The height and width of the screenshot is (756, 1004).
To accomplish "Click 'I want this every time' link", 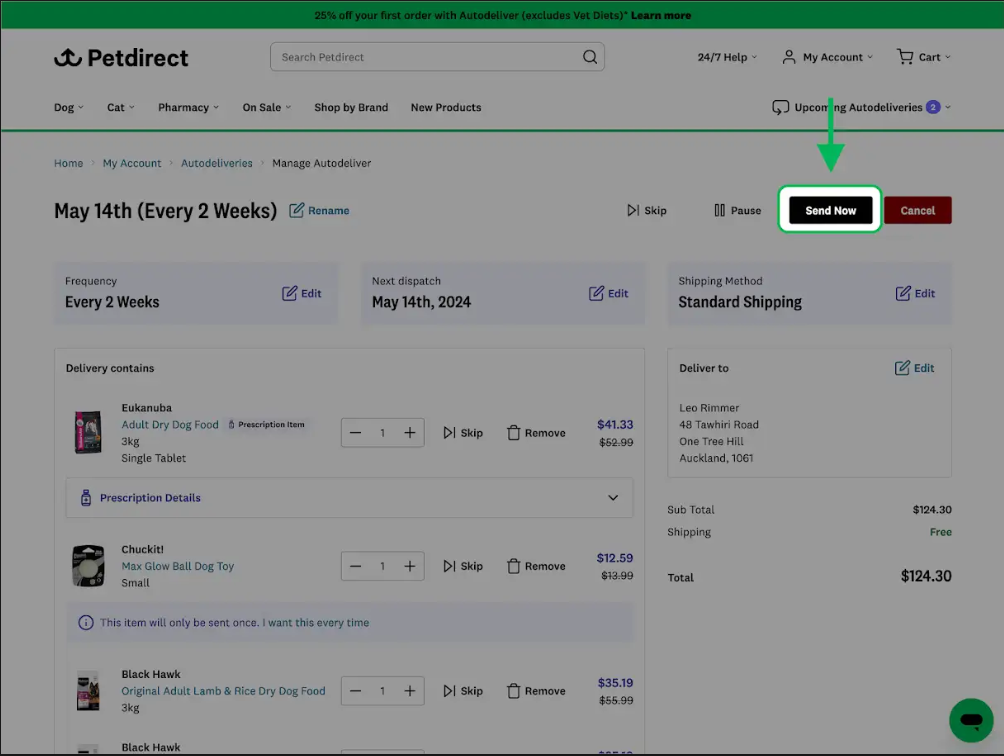I will point(316,622).
